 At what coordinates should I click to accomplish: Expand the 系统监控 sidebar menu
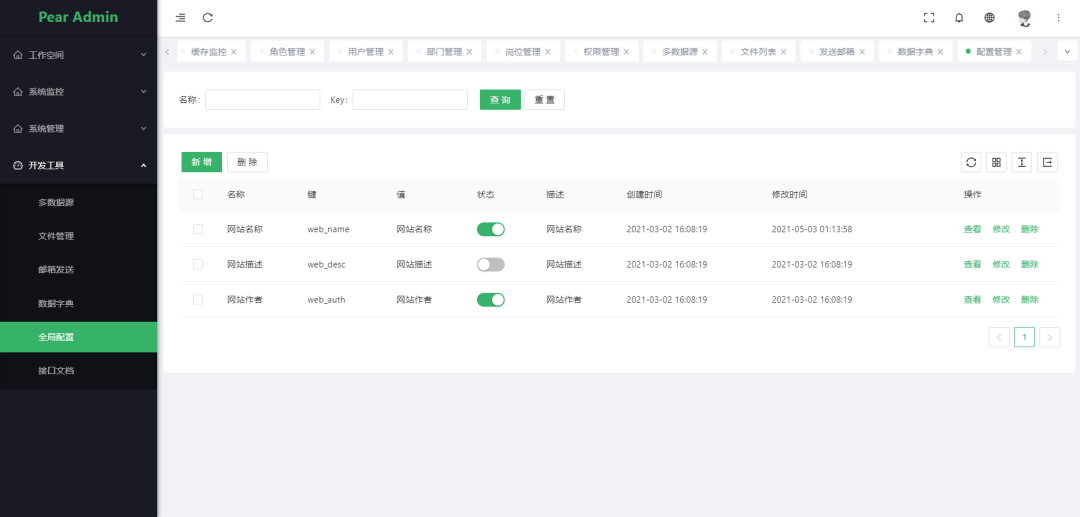78,92
